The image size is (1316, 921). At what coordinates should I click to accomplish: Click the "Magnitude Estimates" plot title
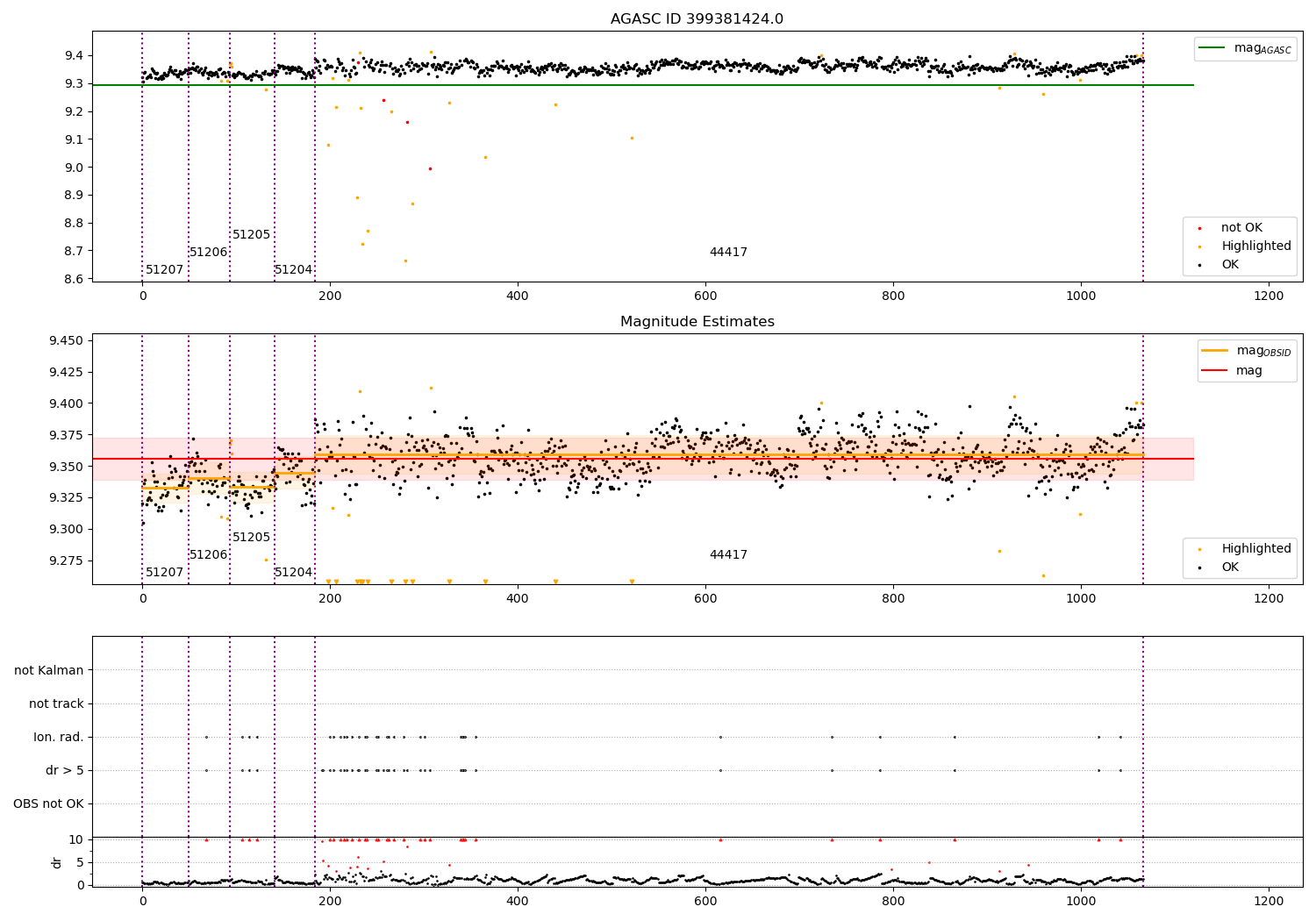click(697, 322)
